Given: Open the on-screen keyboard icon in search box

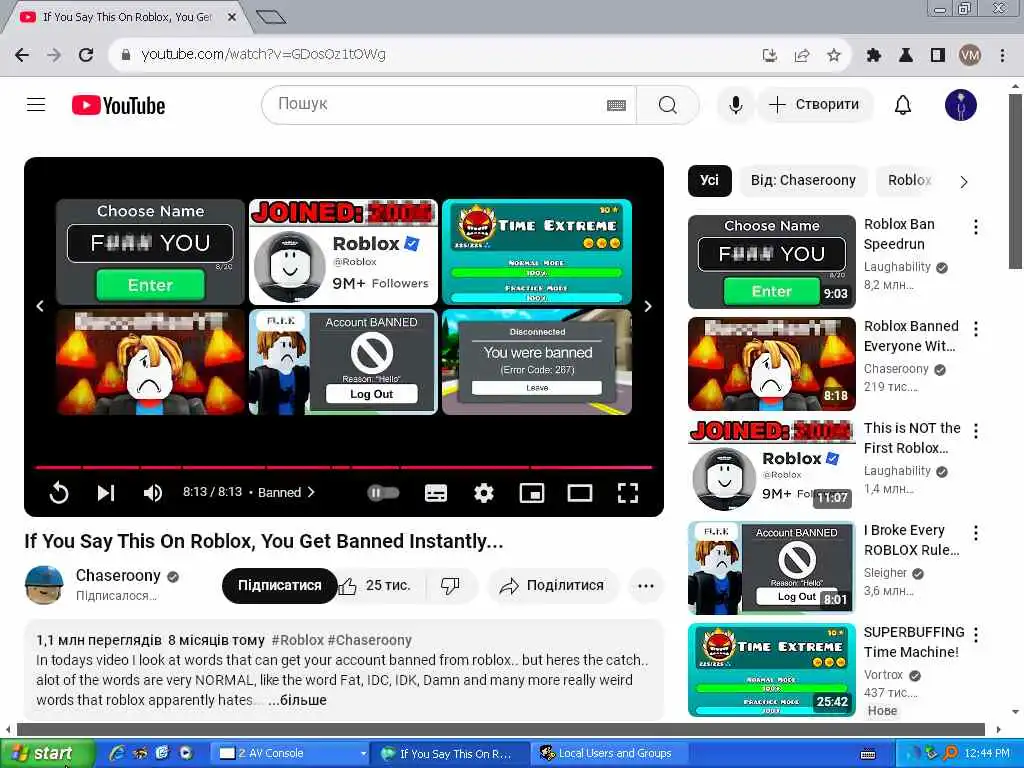Looking at the screenshot, I should click(x=616, y=105).
